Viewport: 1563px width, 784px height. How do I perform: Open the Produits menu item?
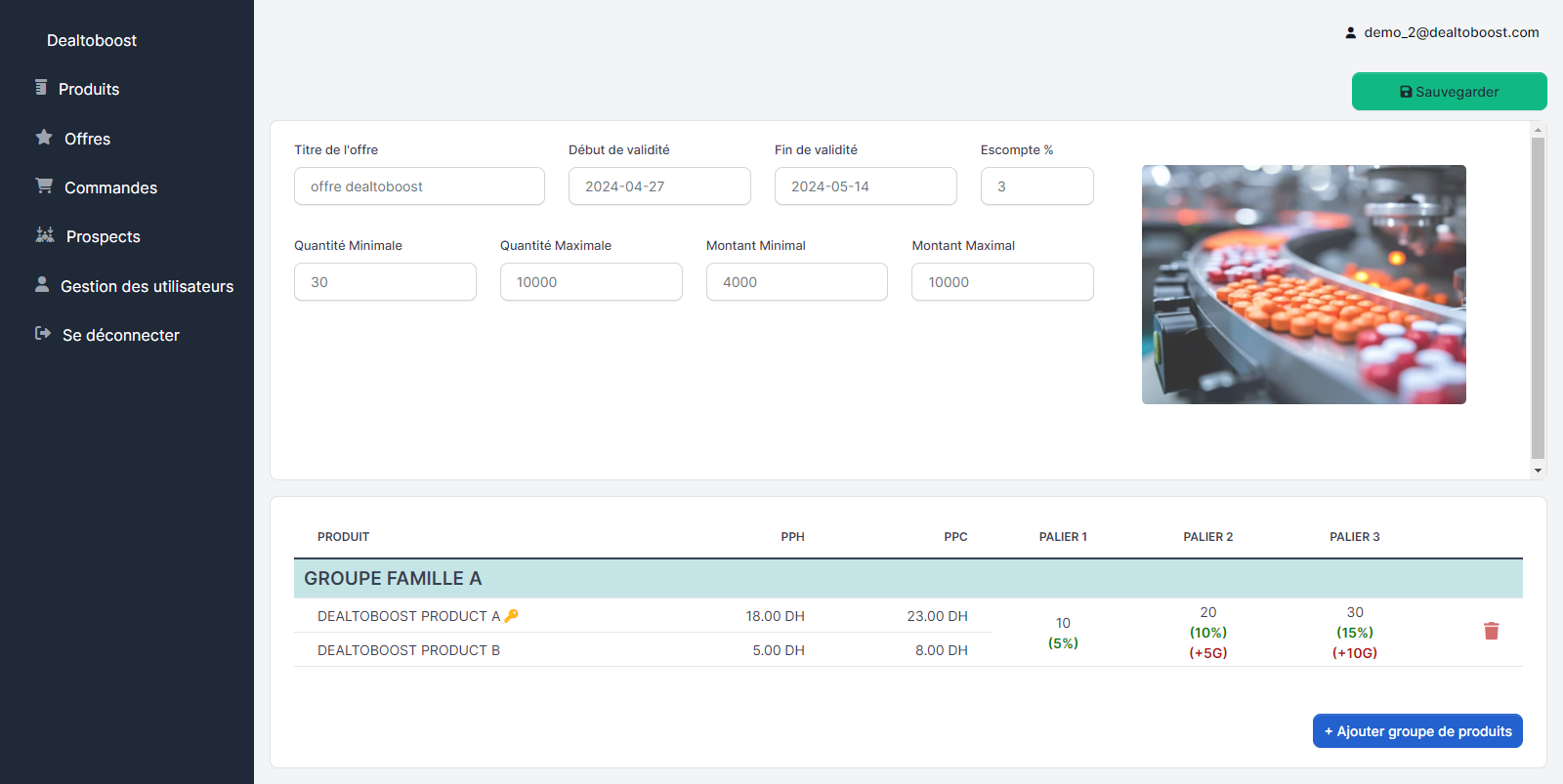click(89, 89)
